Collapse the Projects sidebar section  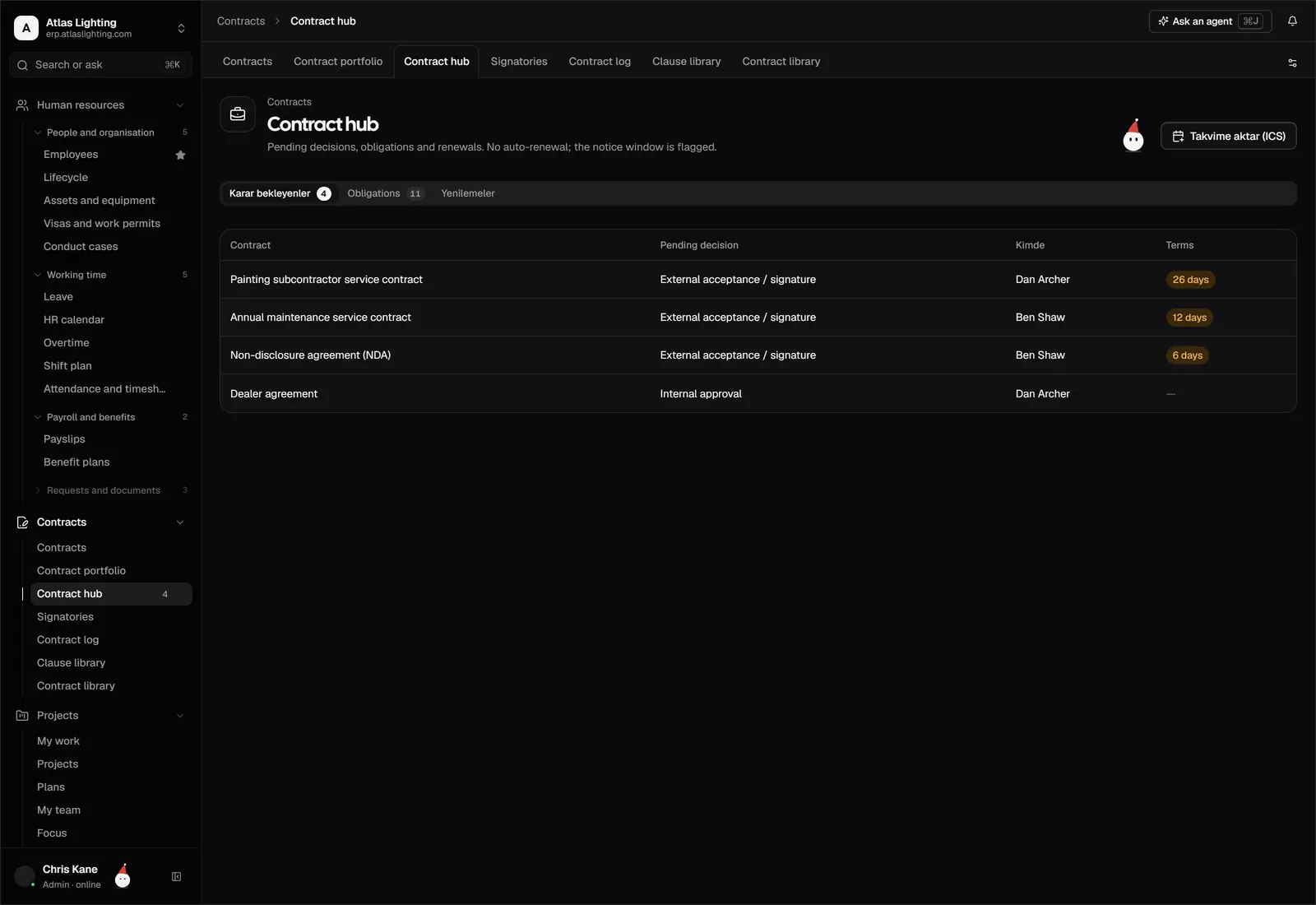(x=180, y=716)
